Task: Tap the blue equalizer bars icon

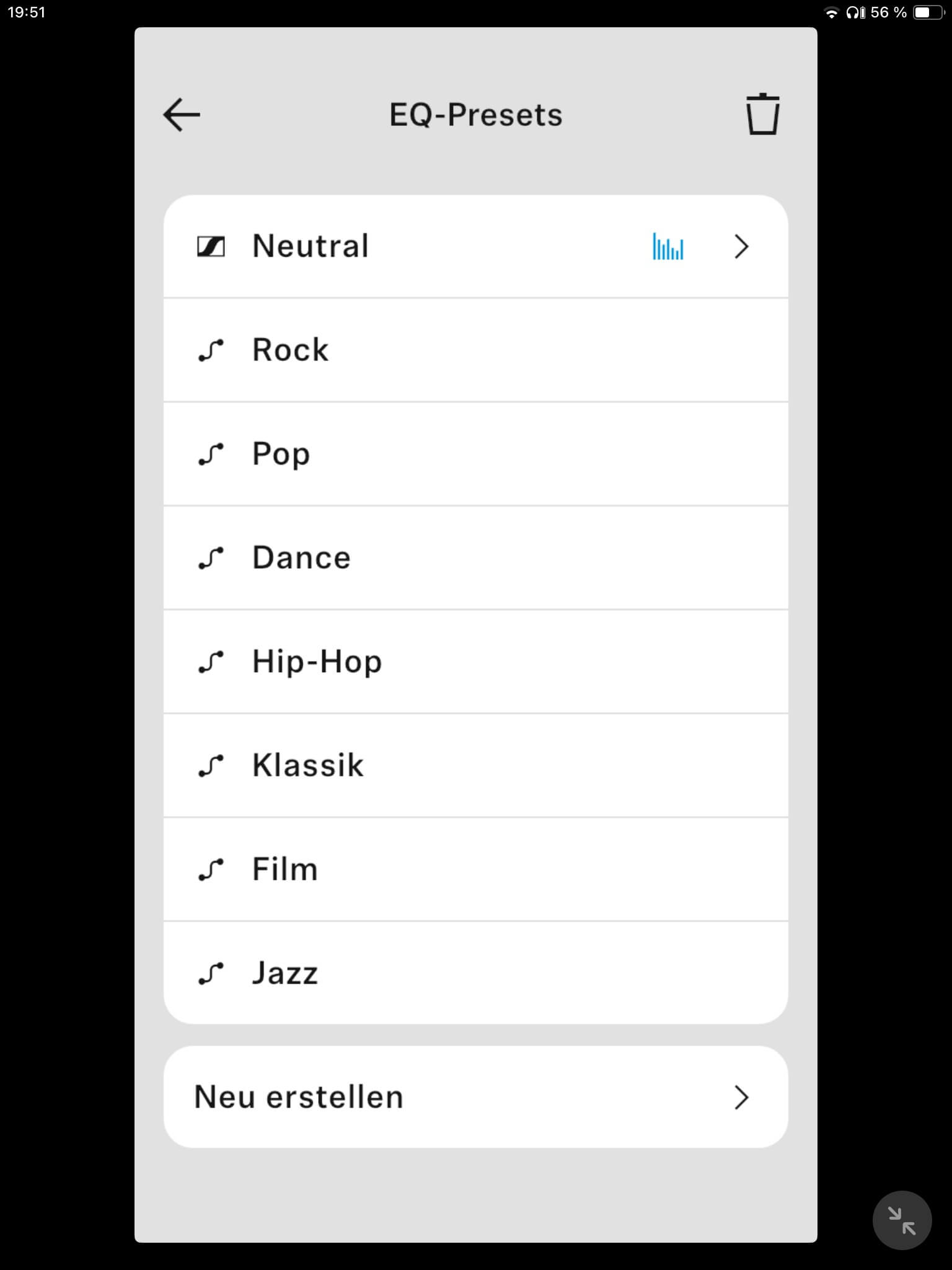Action: click(668, 247)
